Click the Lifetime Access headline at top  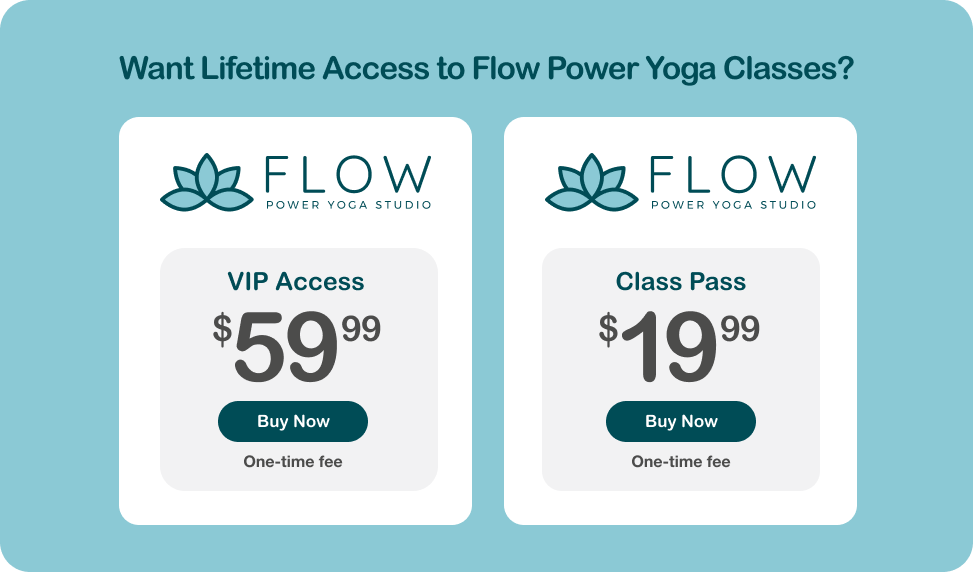click(486, 69)
